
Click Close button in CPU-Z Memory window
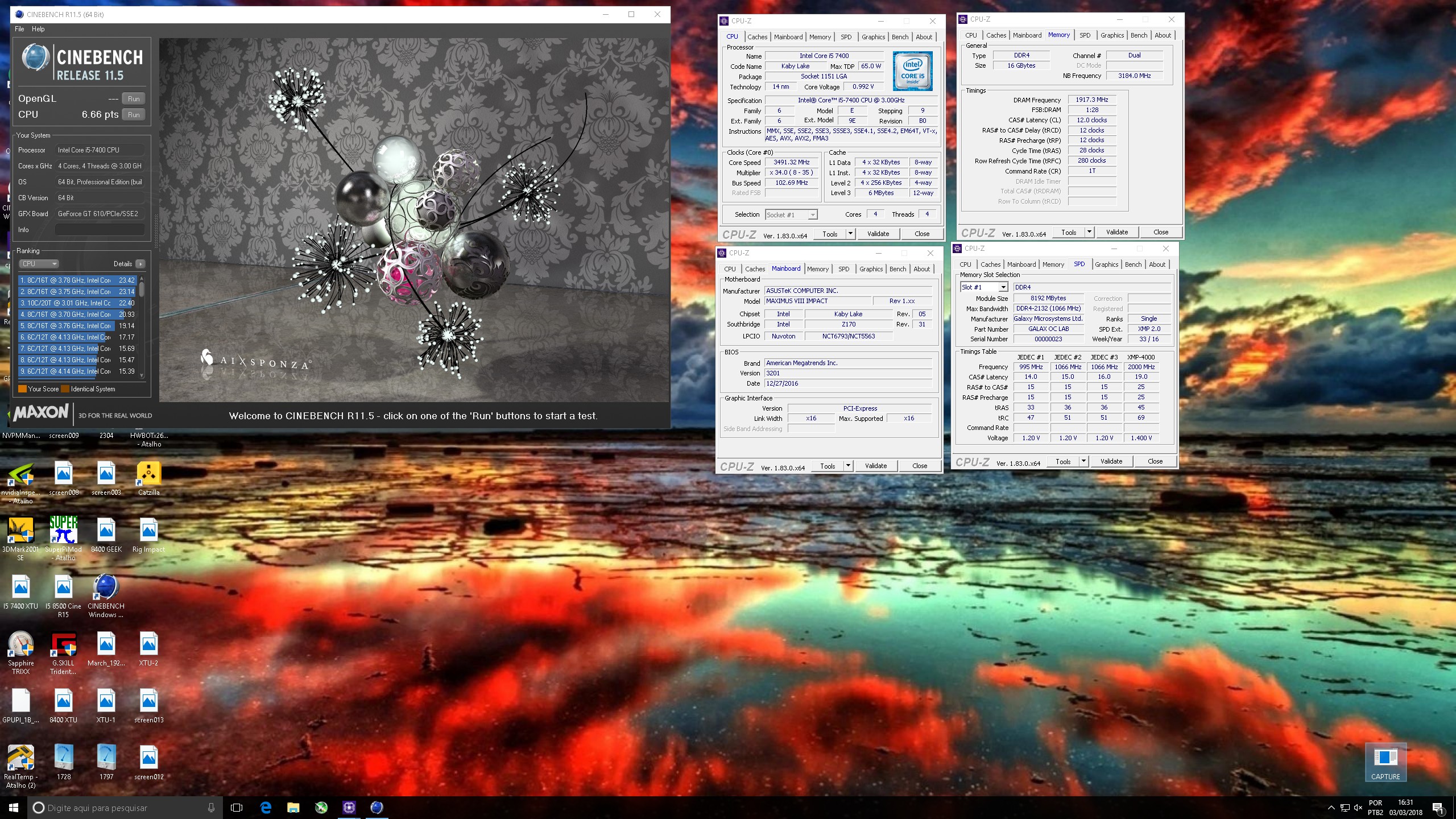pos(1161,232)
